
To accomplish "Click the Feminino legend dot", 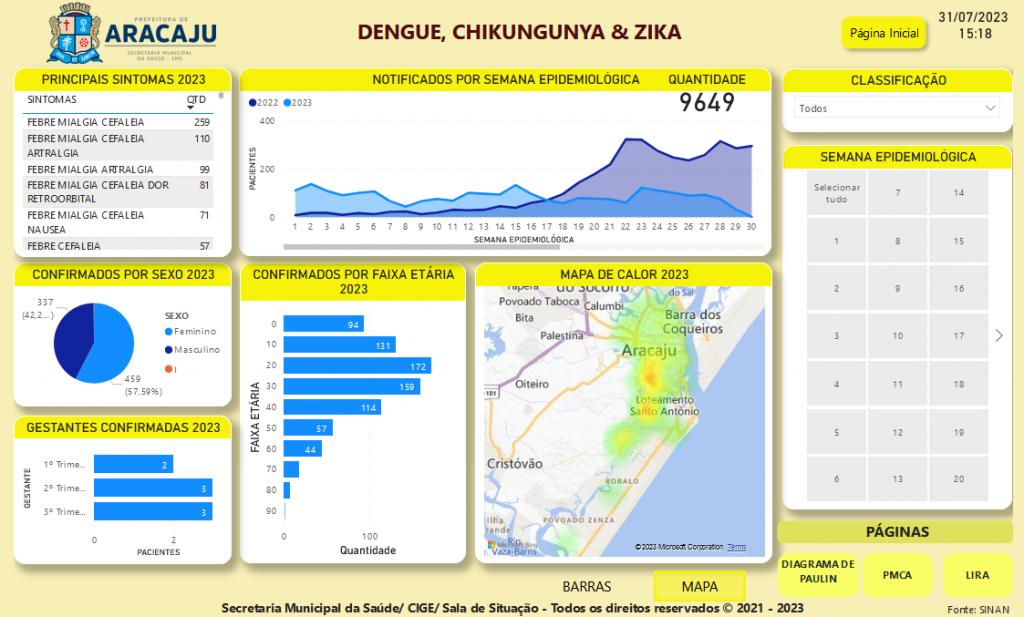I will 168,331.
